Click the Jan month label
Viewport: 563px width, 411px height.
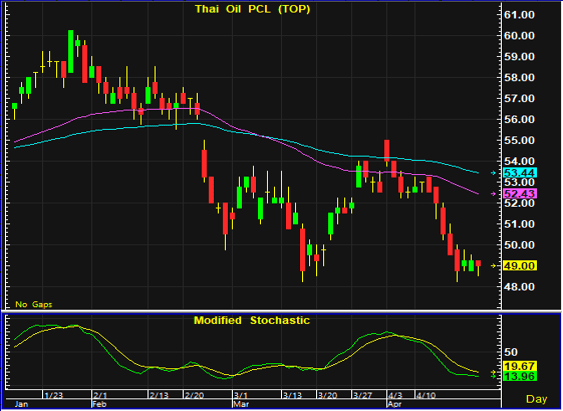point(21,405)
